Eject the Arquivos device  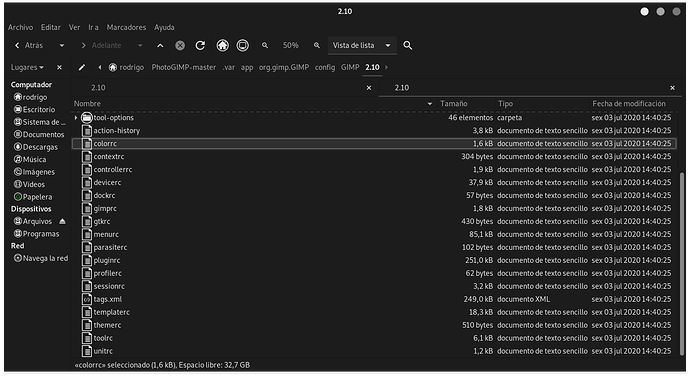[62, 221]
